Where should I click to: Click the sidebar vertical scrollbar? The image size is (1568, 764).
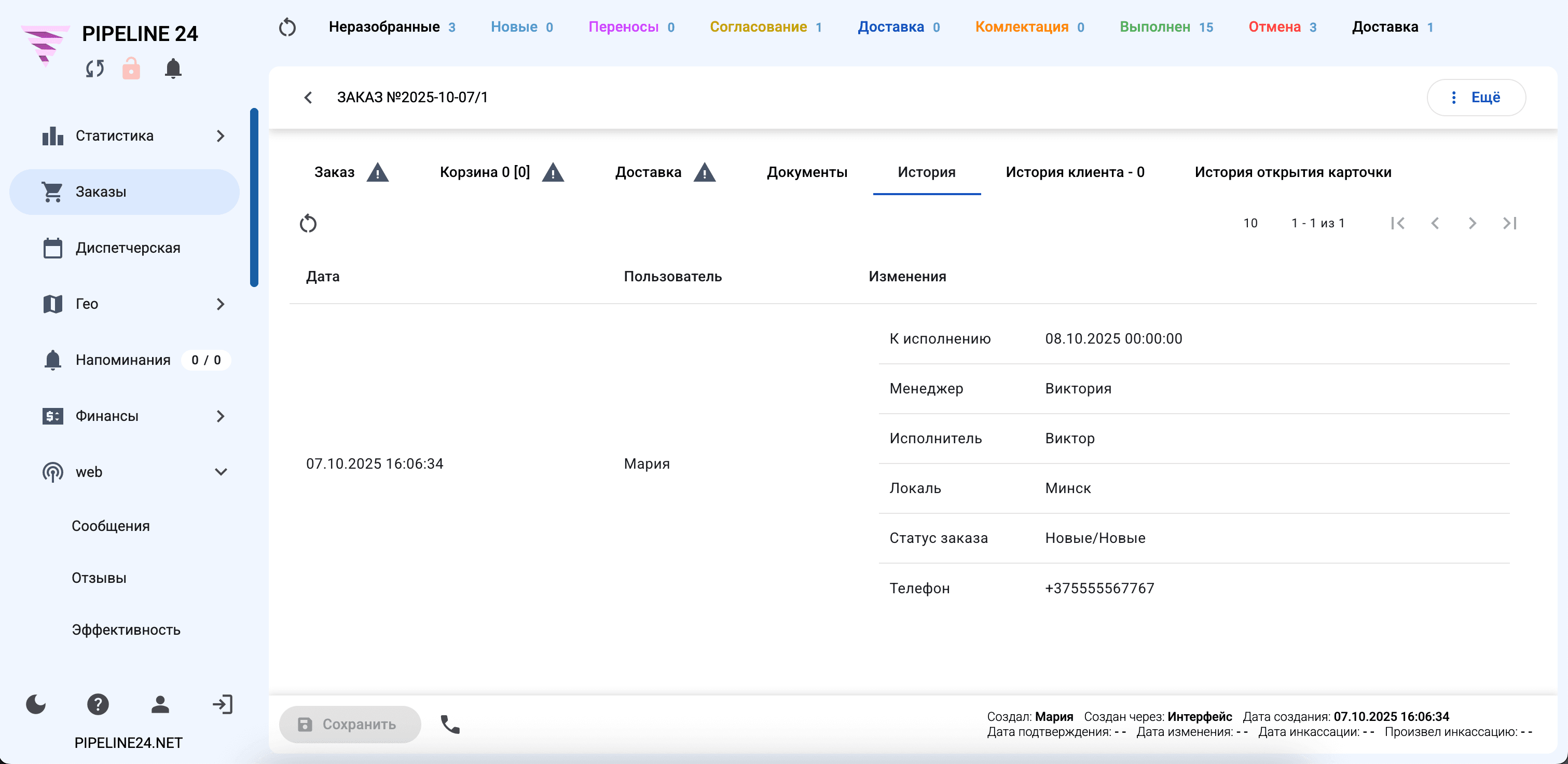(x=254, y=197)
